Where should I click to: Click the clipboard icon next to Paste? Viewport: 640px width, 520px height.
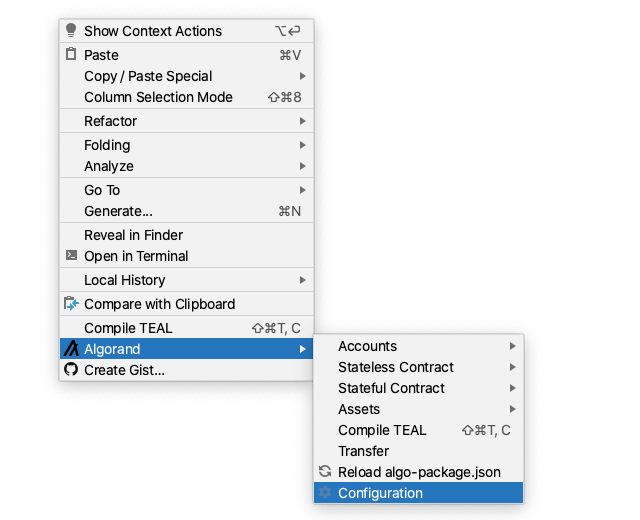click(71, 54)
